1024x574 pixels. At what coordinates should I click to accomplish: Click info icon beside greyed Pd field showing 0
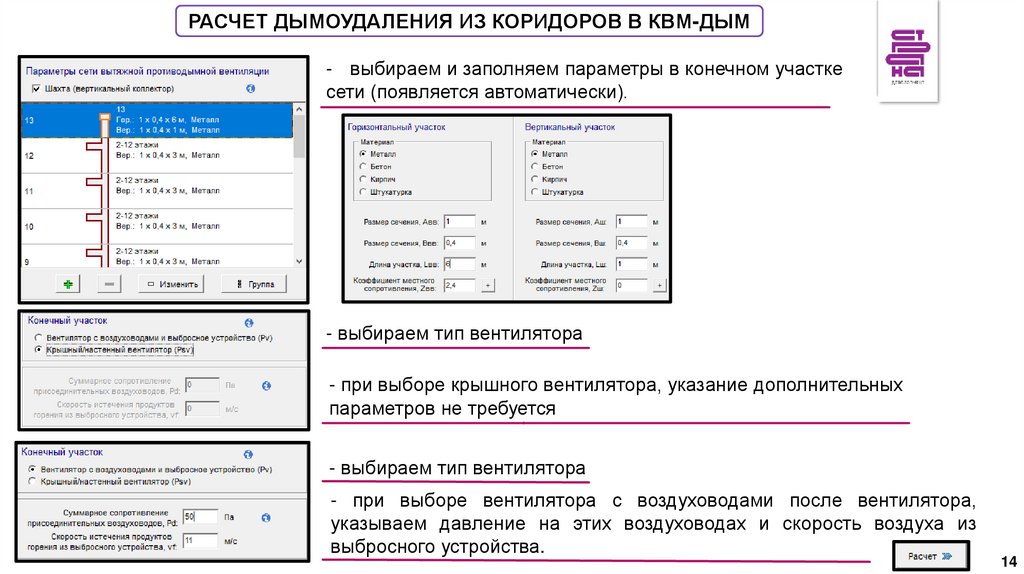pos(266,386)
